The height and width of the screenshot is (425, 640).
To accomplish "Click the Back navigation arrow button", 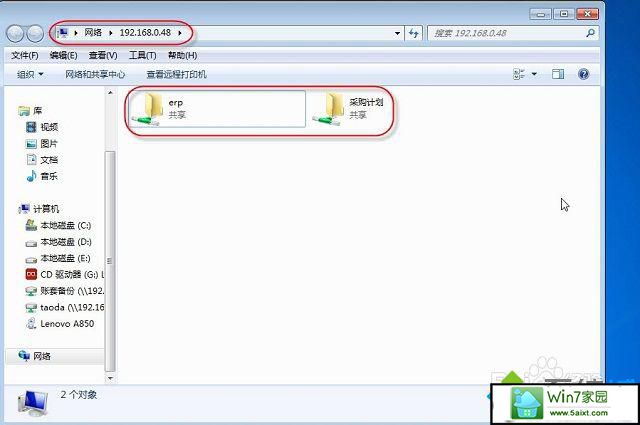I will 15,33.
